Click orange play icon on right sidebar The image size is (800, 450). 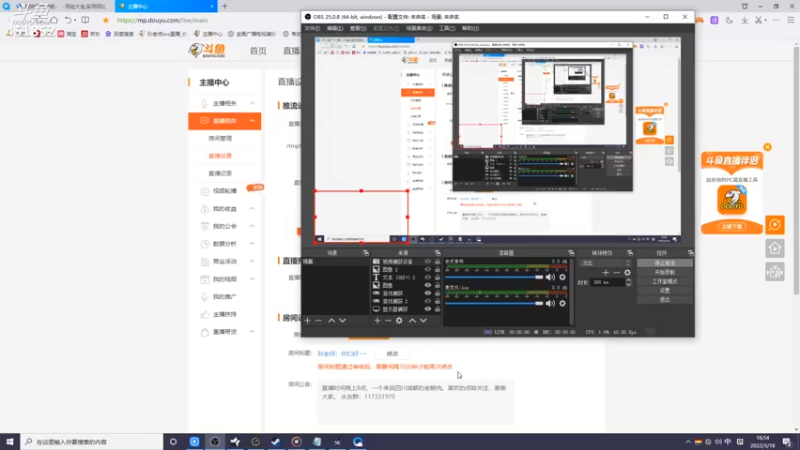tap(774, 224)
